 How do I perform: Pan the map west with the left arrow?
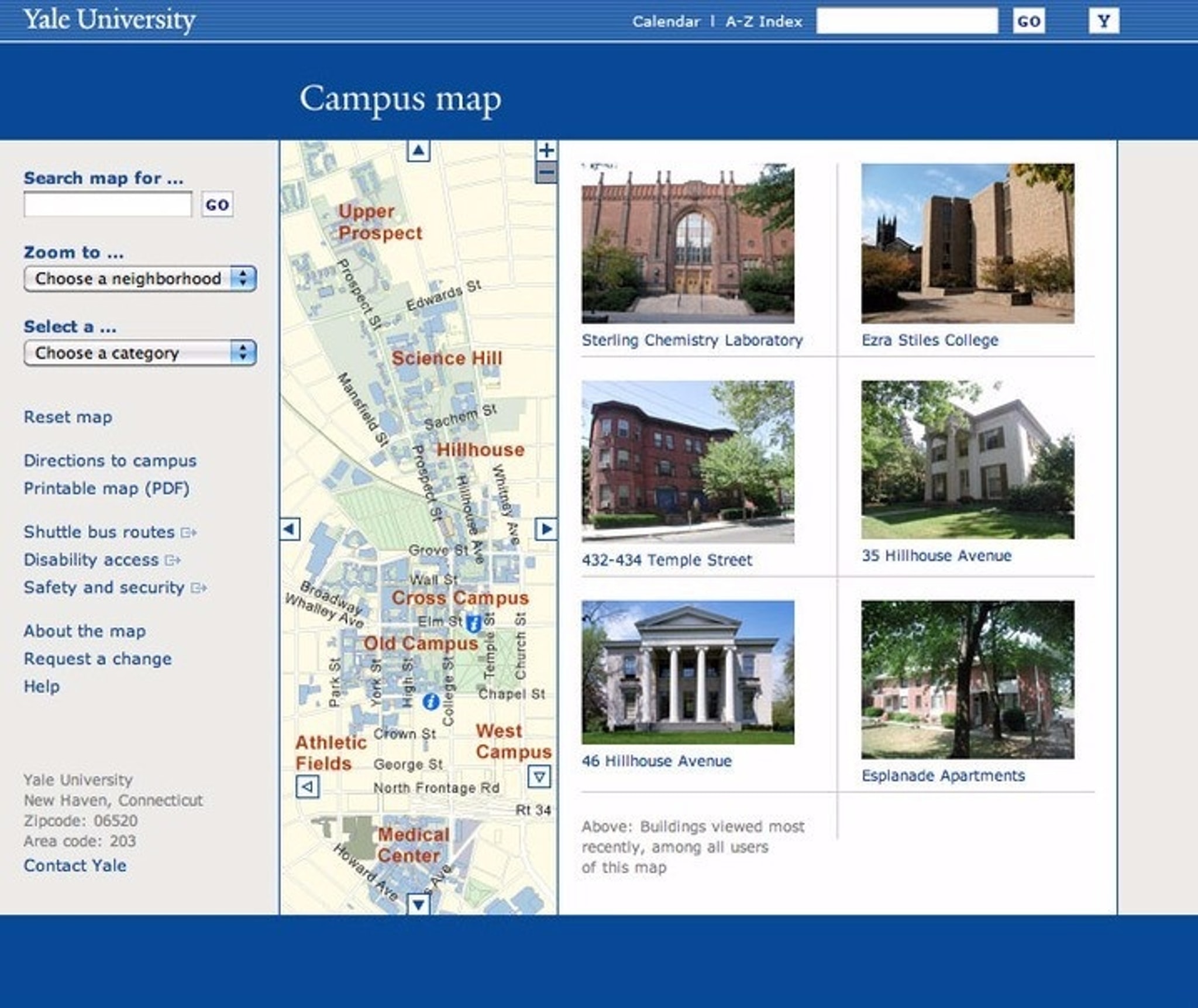(289, 528)
